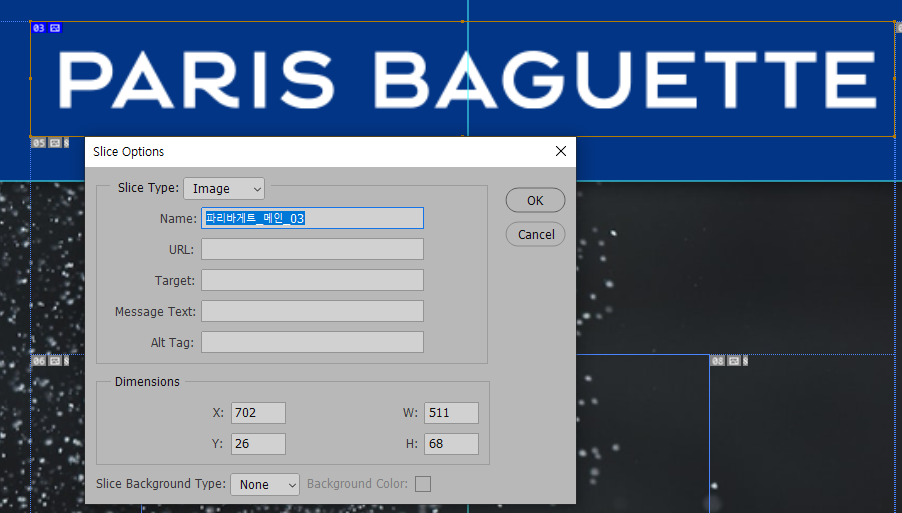Click the Name input field
902x513 pixels.
point(312,219)
